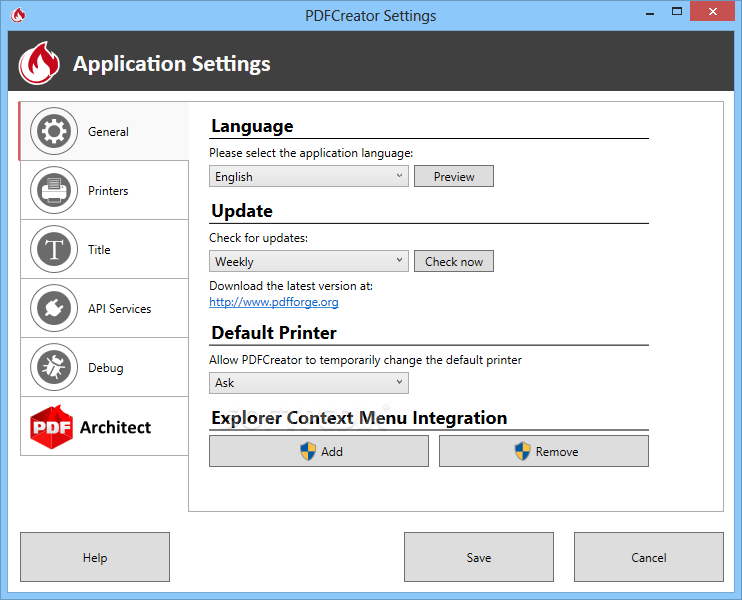Screen dimensions: 742x600
Task: Click the Language section heading
Action: click(252, 126)
